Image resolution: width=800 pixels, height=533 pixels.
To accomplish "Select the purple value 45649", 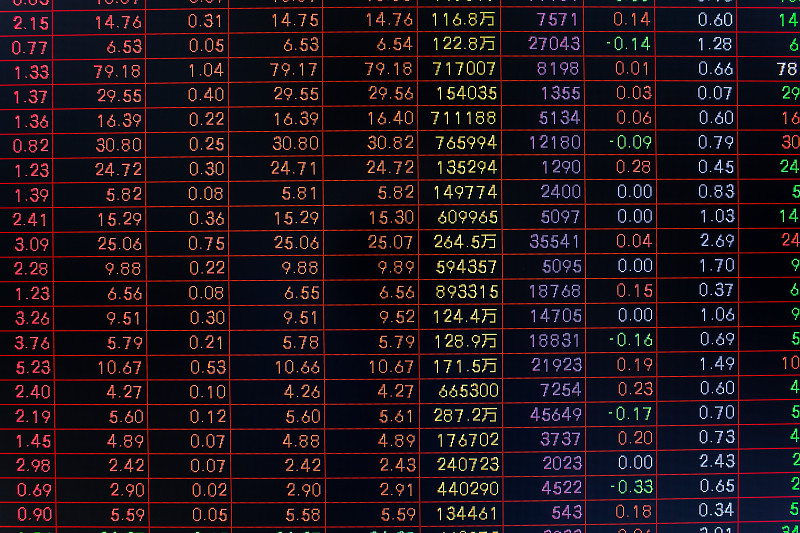I will [553, 414].
